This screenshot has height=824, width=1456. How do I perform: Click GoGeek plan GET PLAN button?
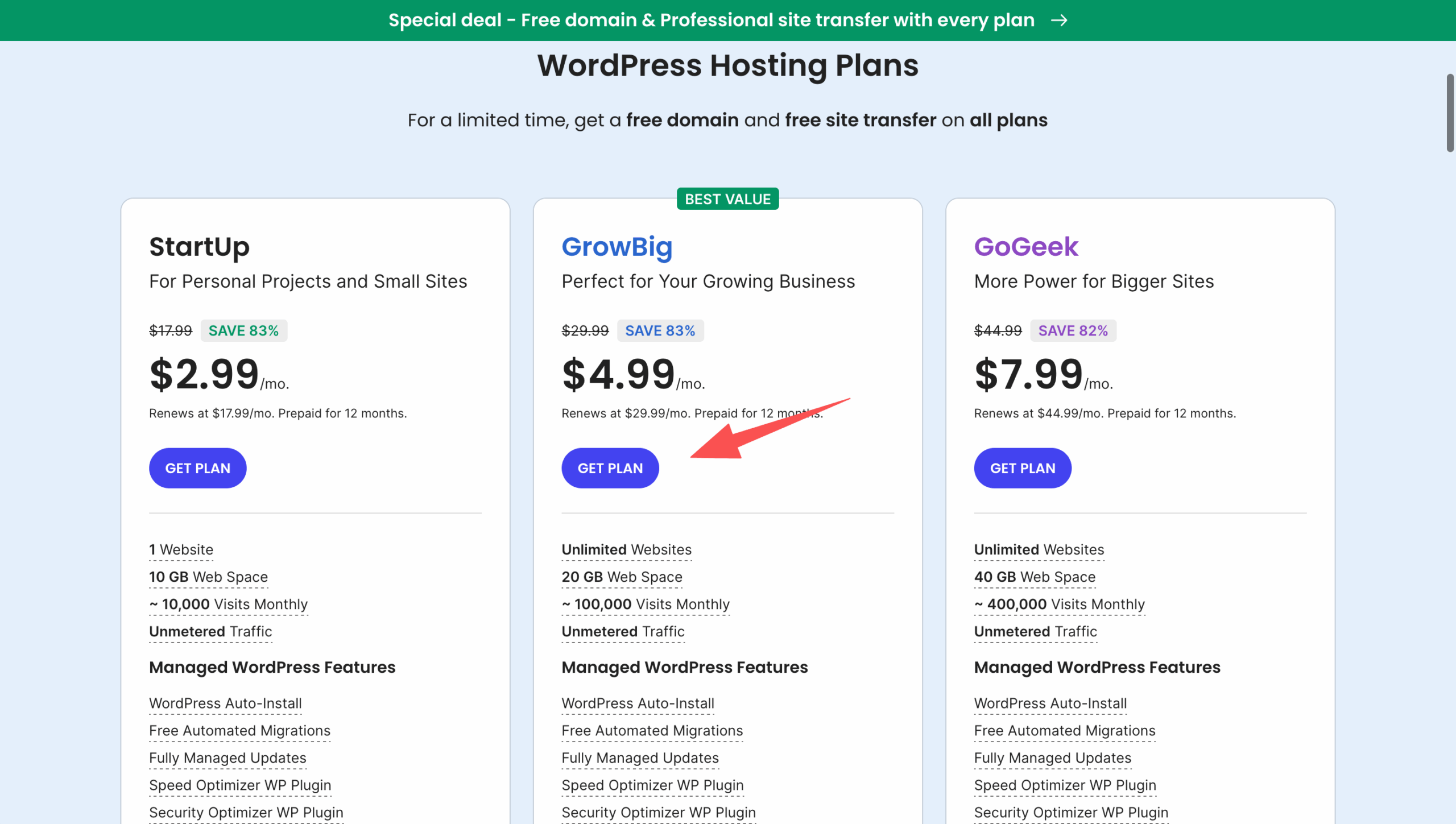pos(1022,468)
